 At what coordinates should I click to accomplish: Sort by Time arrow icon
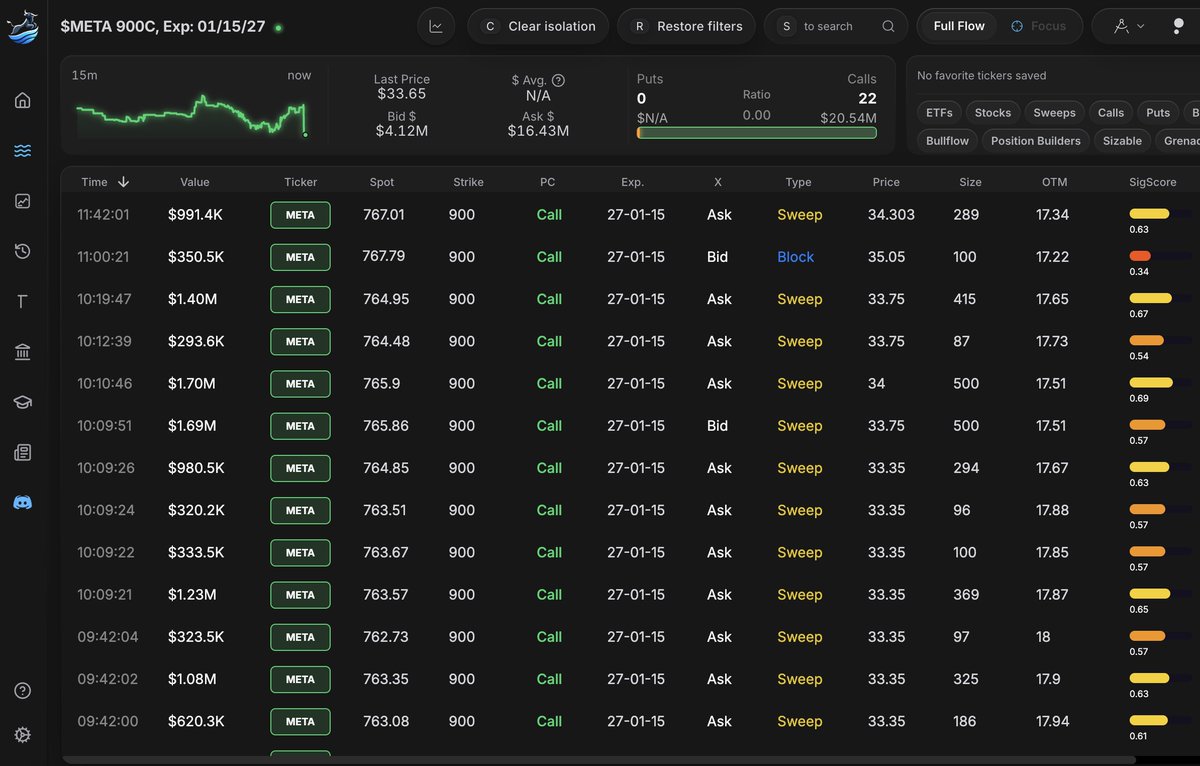pyautogui.click(x=124, y=182)
